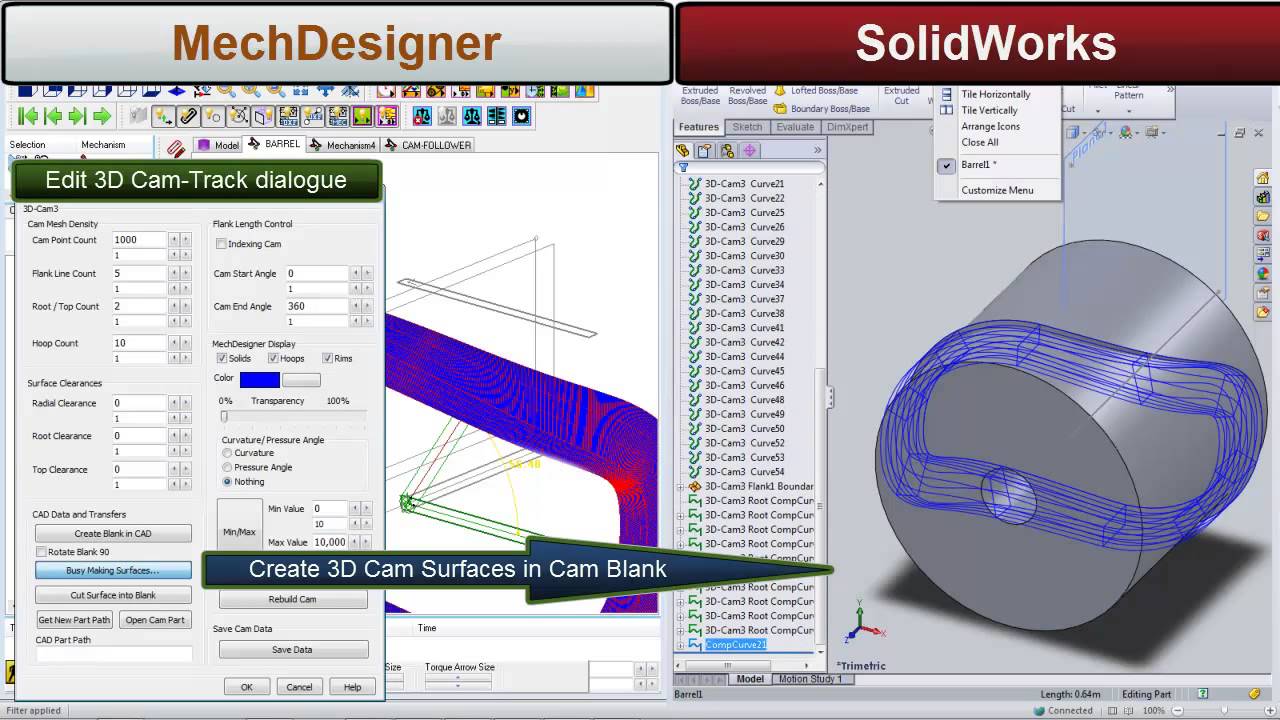Open the appearance color sphere dropdown
1280x720 pixels.
tap(1138, 133)
